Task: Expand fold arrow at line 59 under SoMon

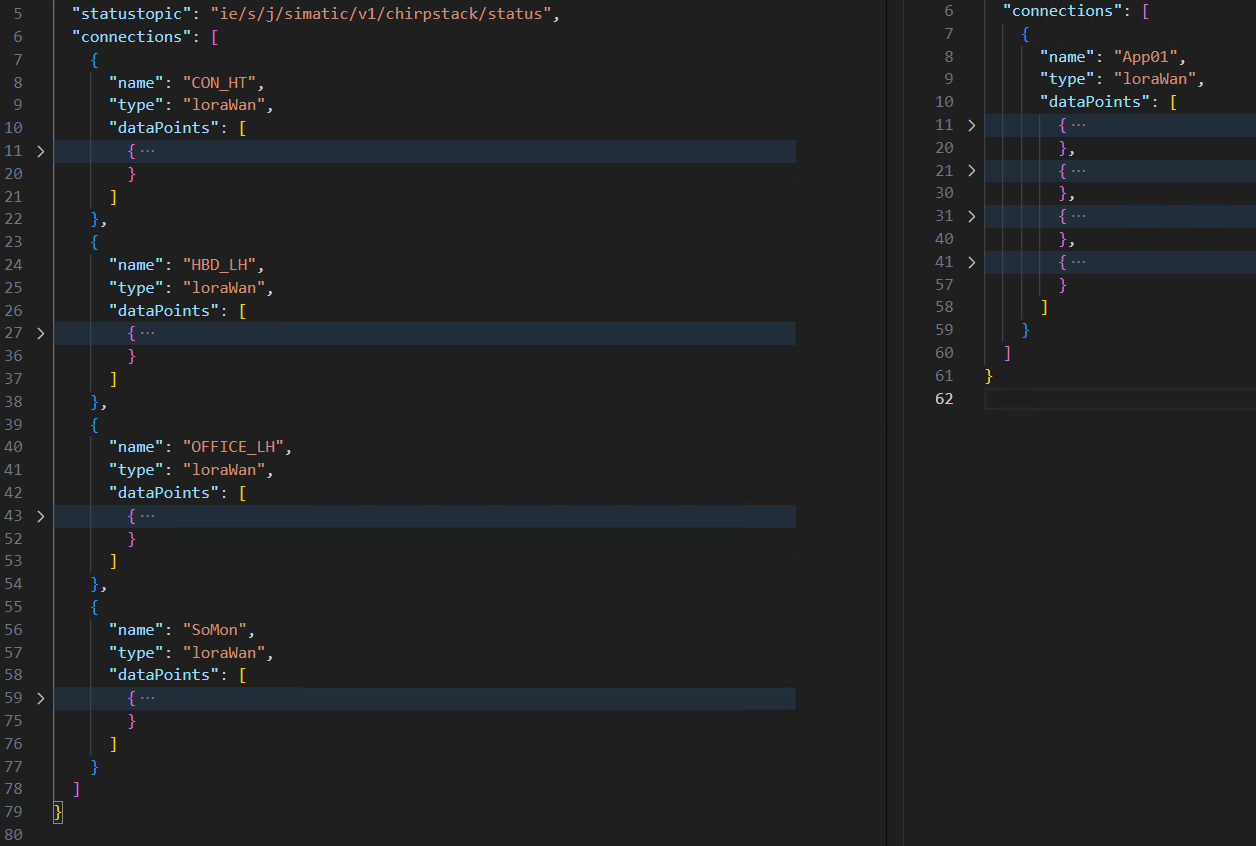Action: [40, 698]
